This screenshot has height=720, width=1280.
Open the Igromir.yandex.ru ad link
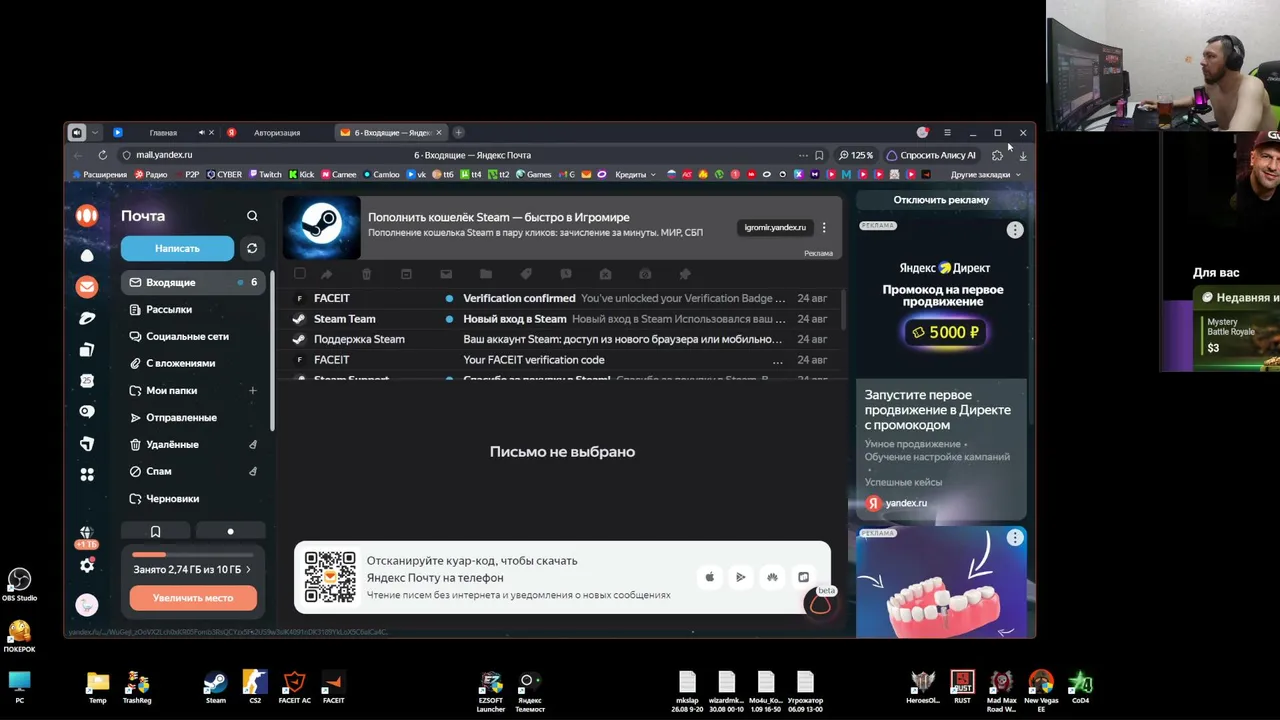coord(775,228)
